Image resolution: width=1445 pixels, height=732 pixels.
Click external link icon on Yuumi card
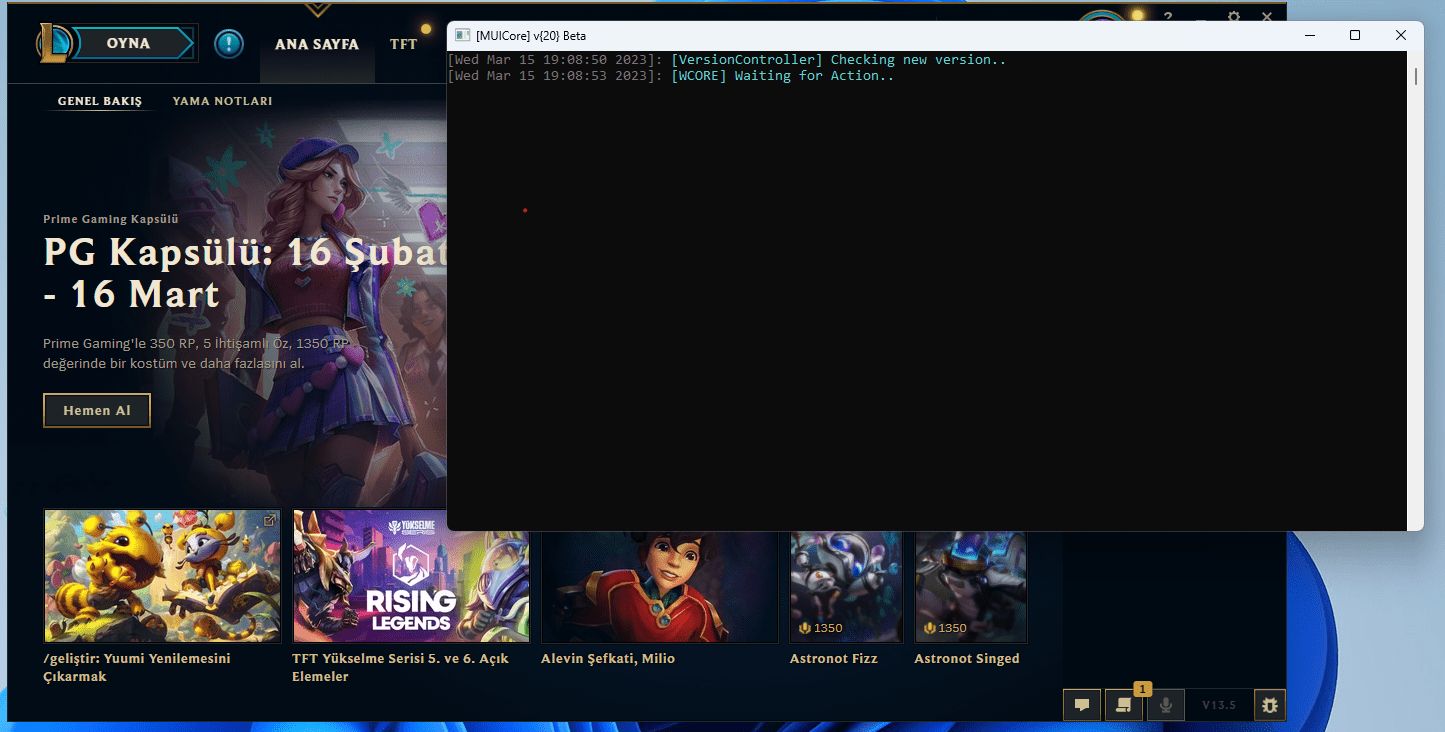(269, 521)
